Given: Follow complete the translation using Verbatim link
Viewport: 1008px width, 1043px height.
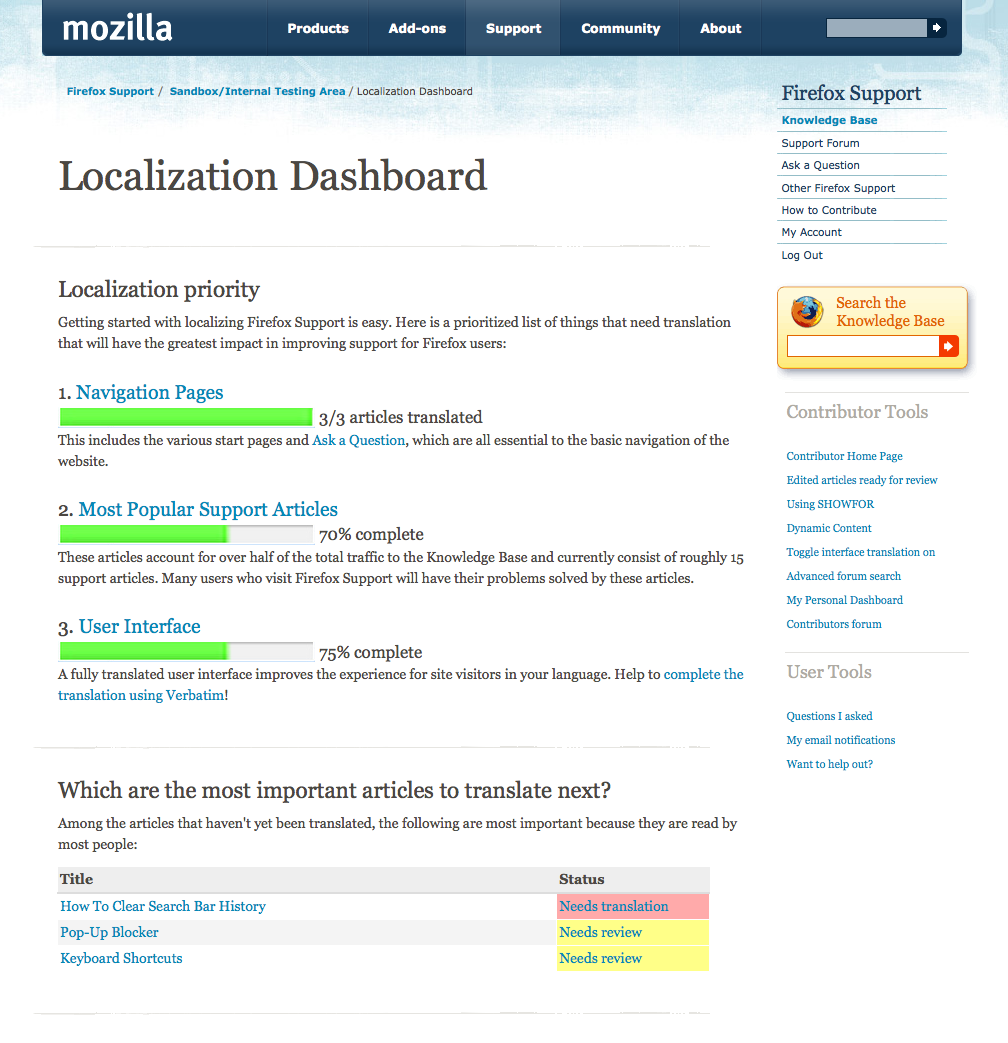Looking at the screenshot, I should click(x=703, y=674).
